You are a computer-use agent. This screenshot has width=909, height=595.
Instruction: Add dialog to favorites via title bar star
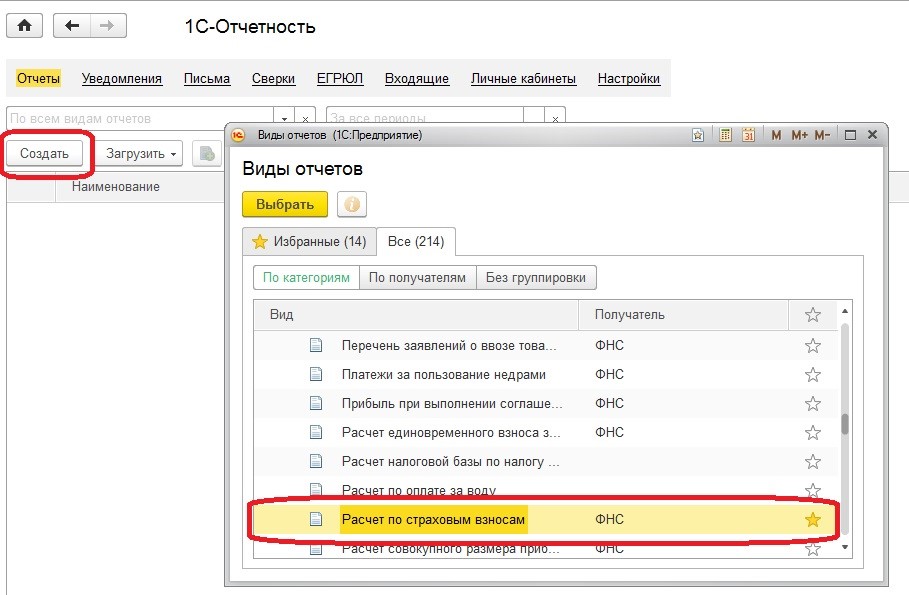click(698, 135)
